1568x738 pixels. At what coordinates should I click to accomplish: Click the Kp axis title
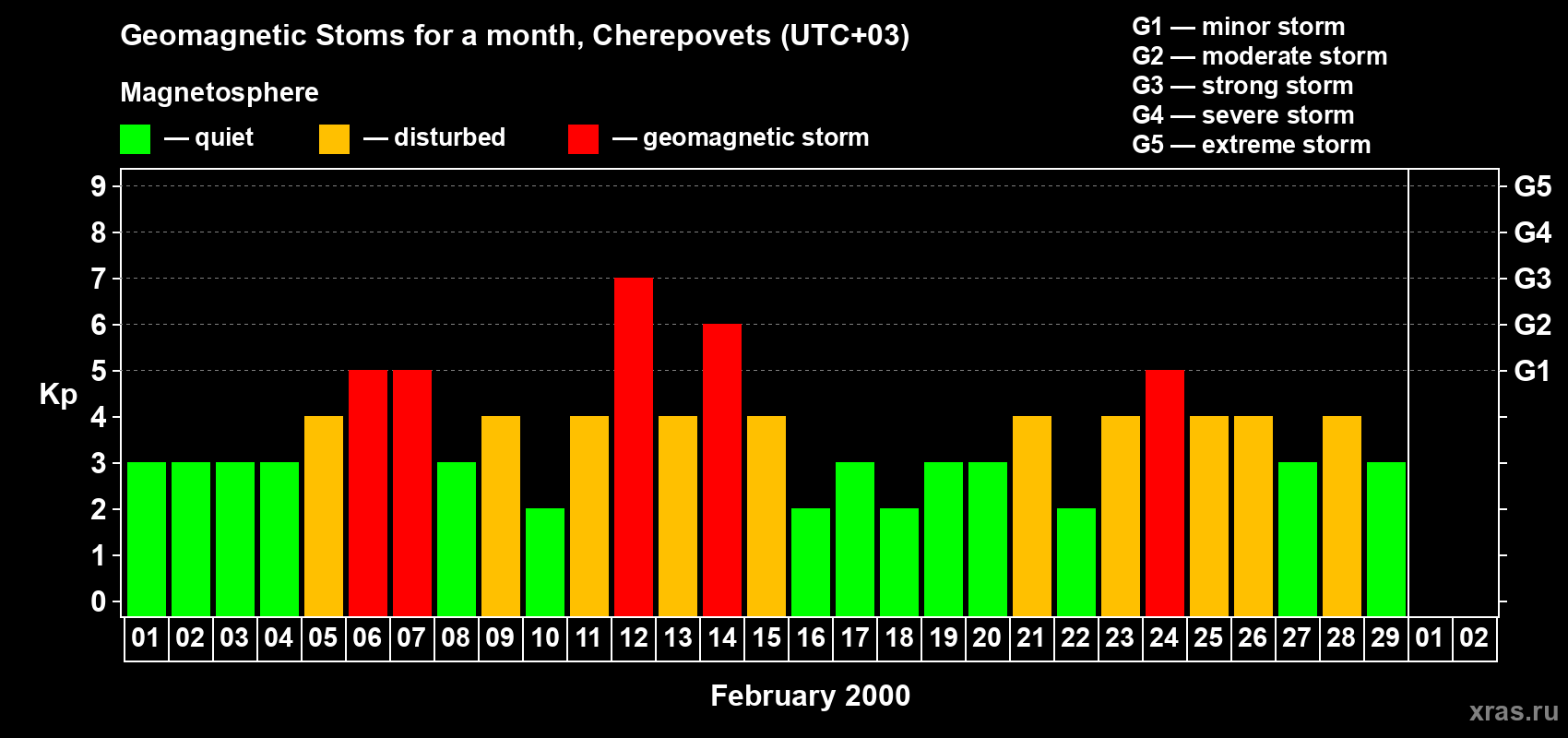click(x=58, y=394)
